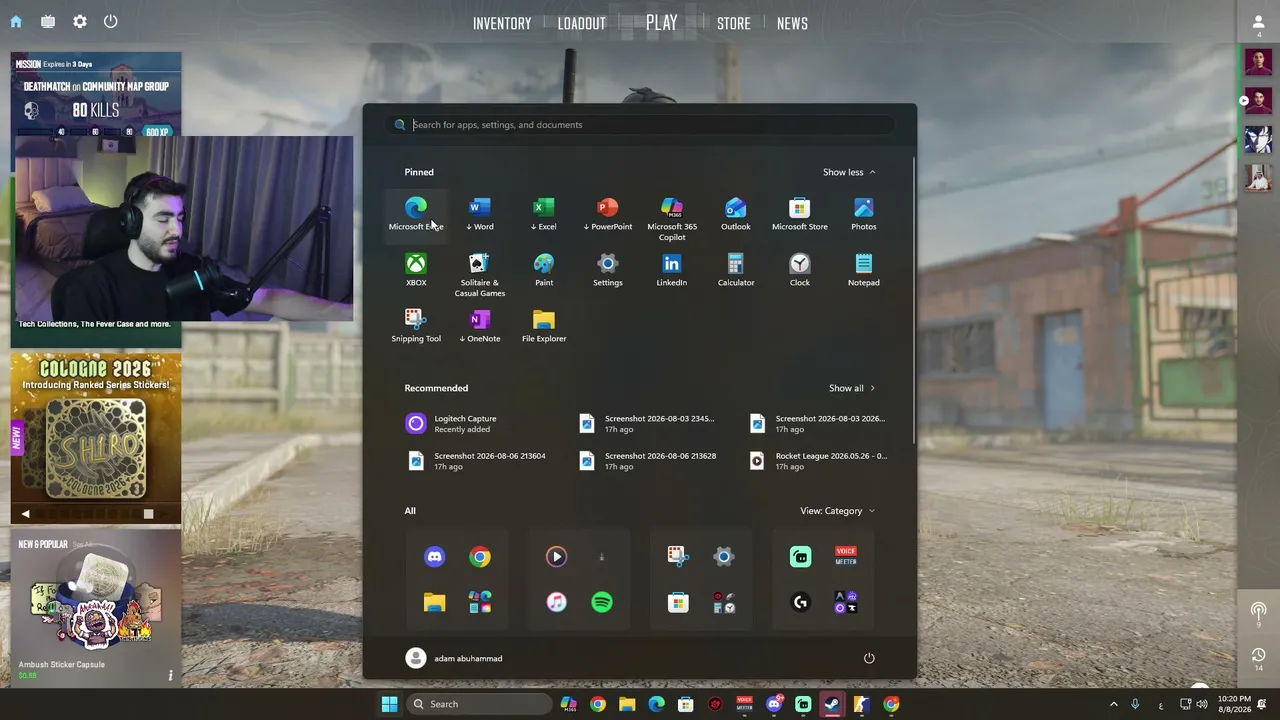
Task: Show hidden system tray icons chevron
Action: (x=1113, y=704)
